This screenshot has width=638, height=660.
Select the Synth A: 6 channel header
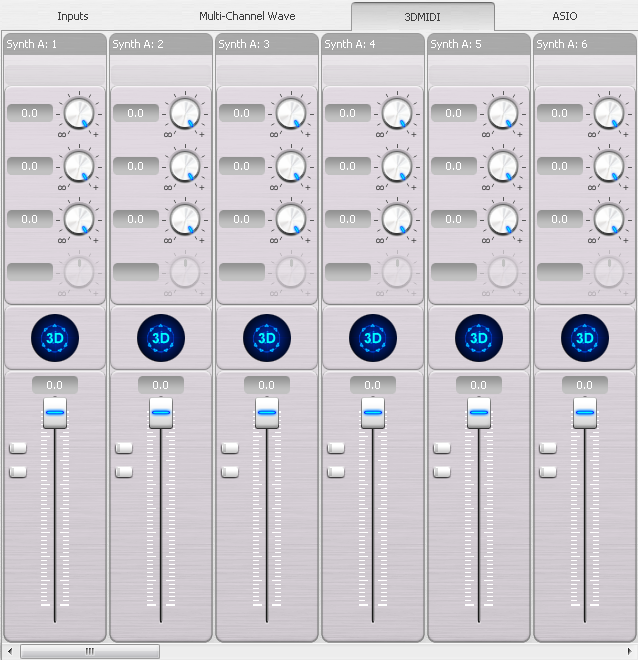tap(585, 44)
